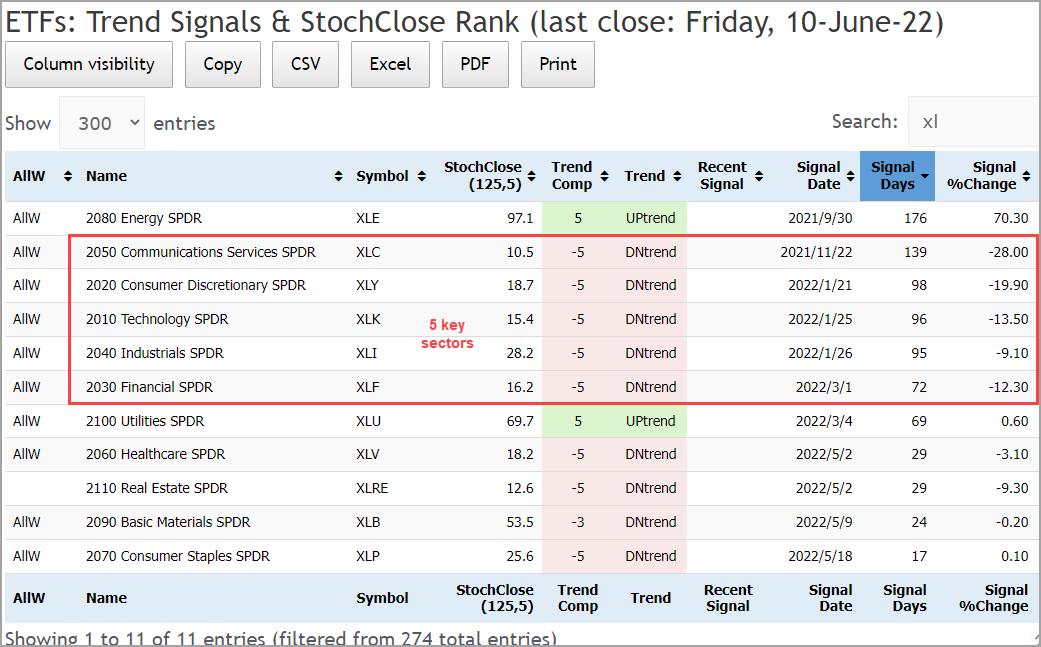
Task: Click the Print button
Action: click(x=557, y=64)
